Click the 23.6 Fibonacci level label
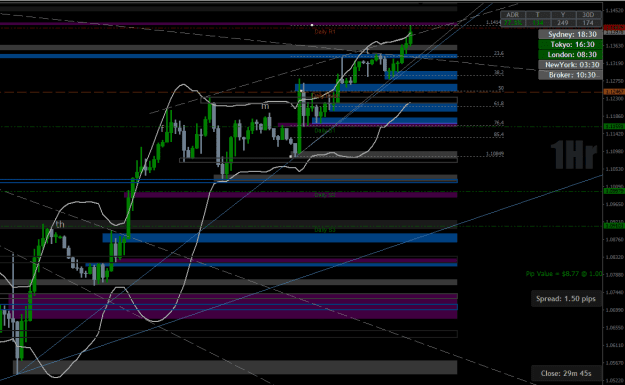Viewport: 625px width, 385px height. click(x=499, y=53)
